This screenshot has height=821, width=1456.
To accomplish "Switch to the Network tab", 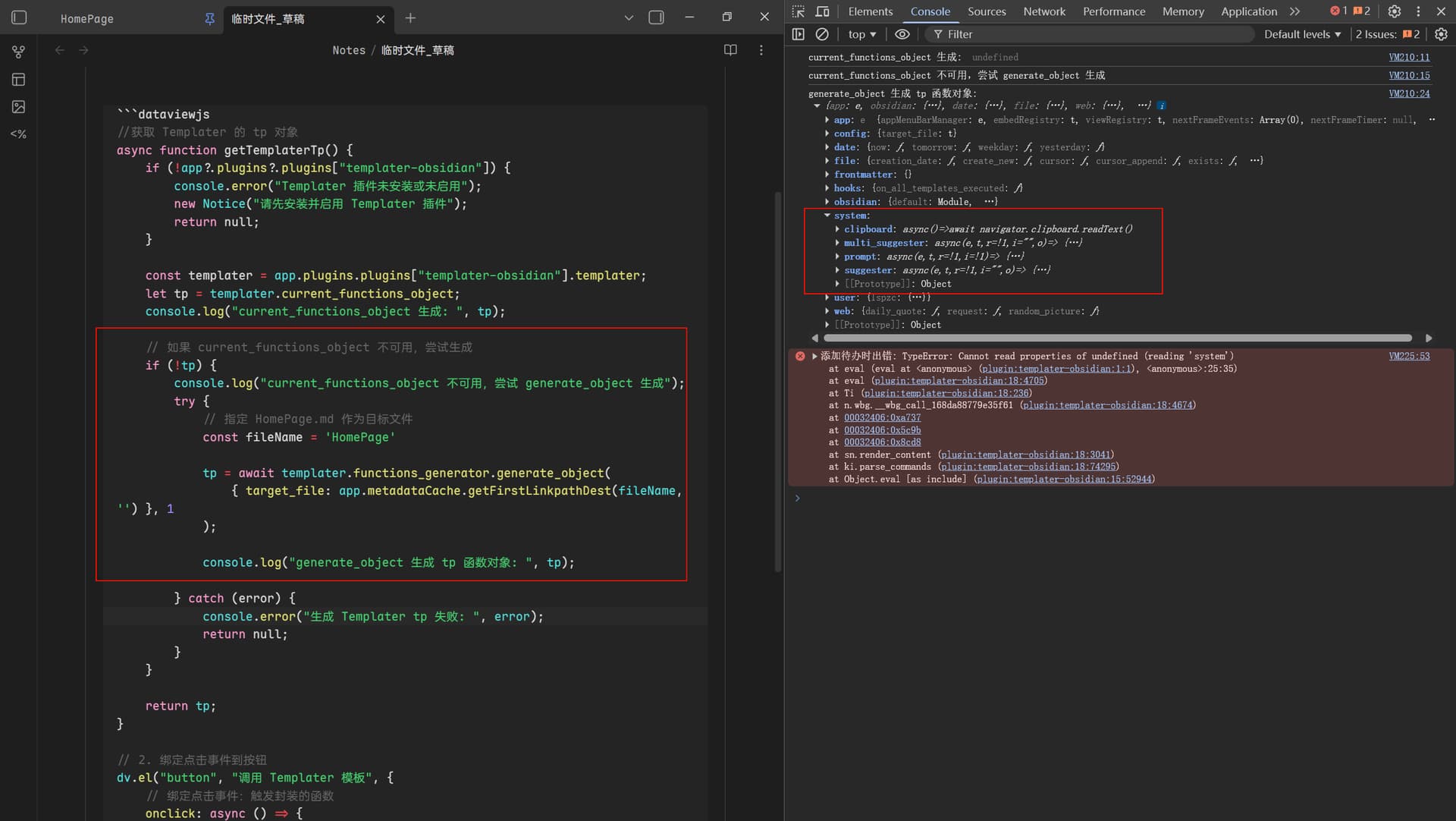I will coord(1043,11).
